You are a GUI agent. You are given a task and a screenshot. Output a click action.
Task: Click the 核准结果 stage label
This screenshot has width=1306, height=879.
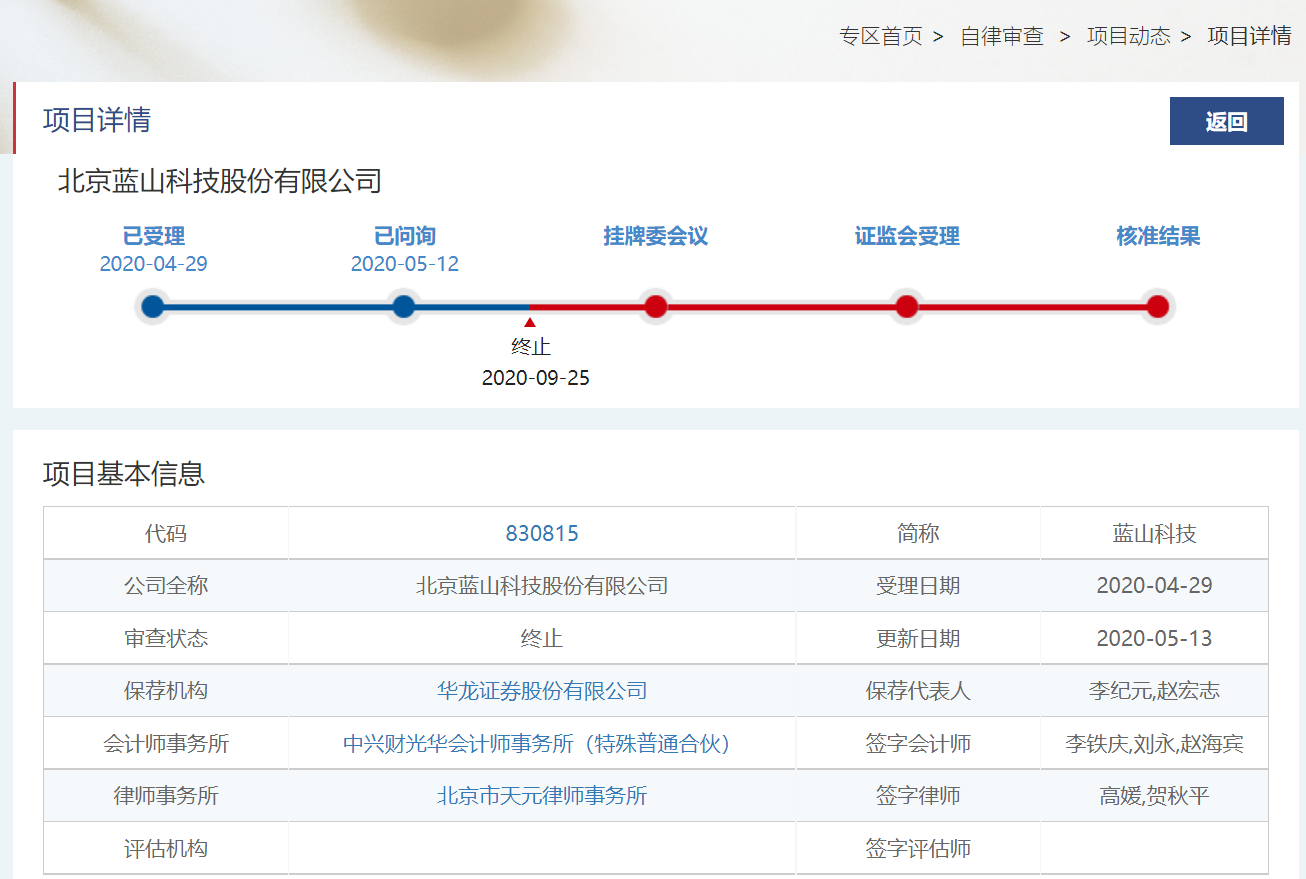pyautogui.click(x=1158, y=237)
